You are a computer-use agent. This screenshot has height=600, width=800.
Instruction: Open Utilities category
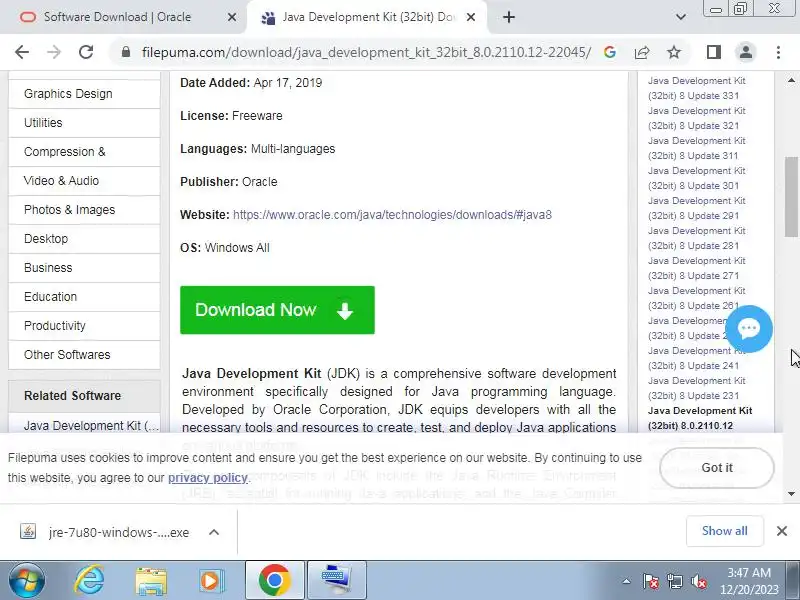84,123
